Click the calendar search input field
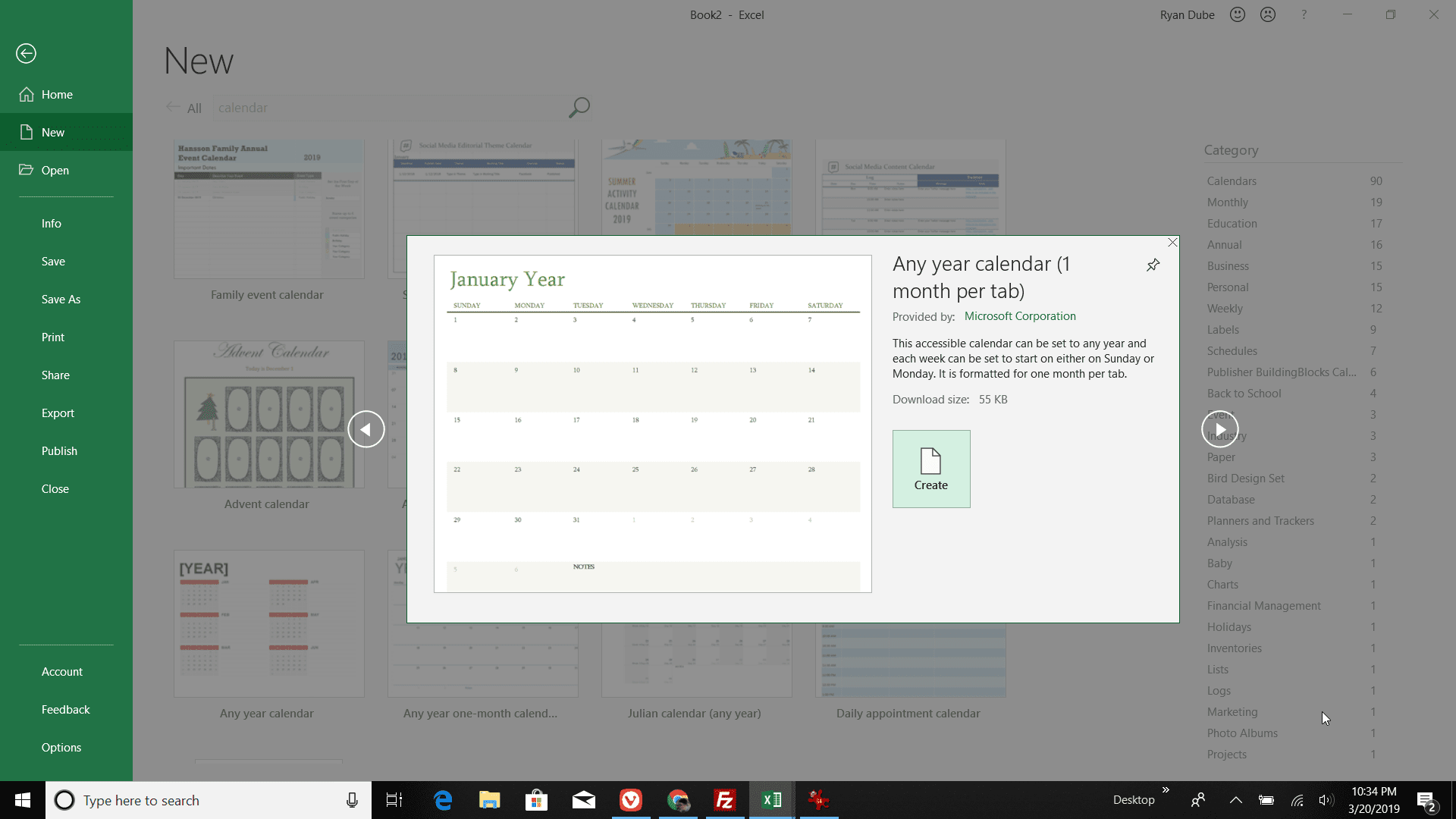Image resolution: width=1456 pixels, height=819 pixels. [388, 108]
